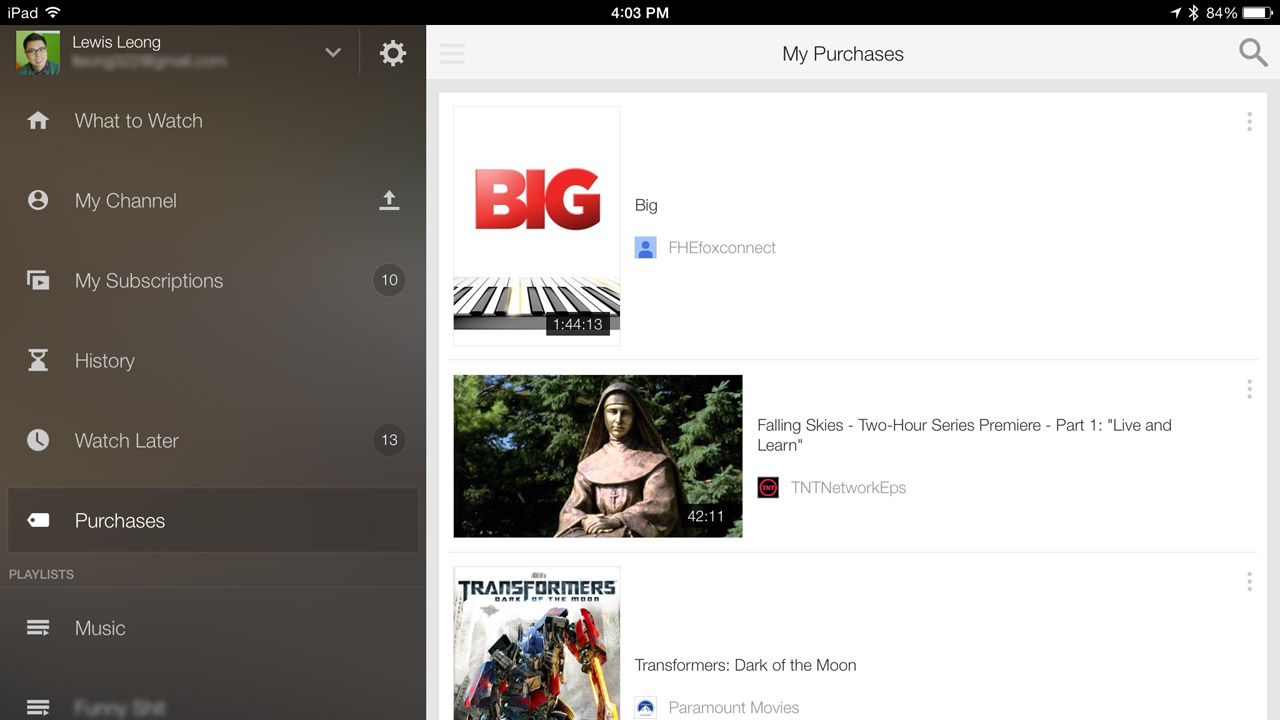Open the settings gear icon
This screenshot has width=1280, height=720.
point(393,53)
